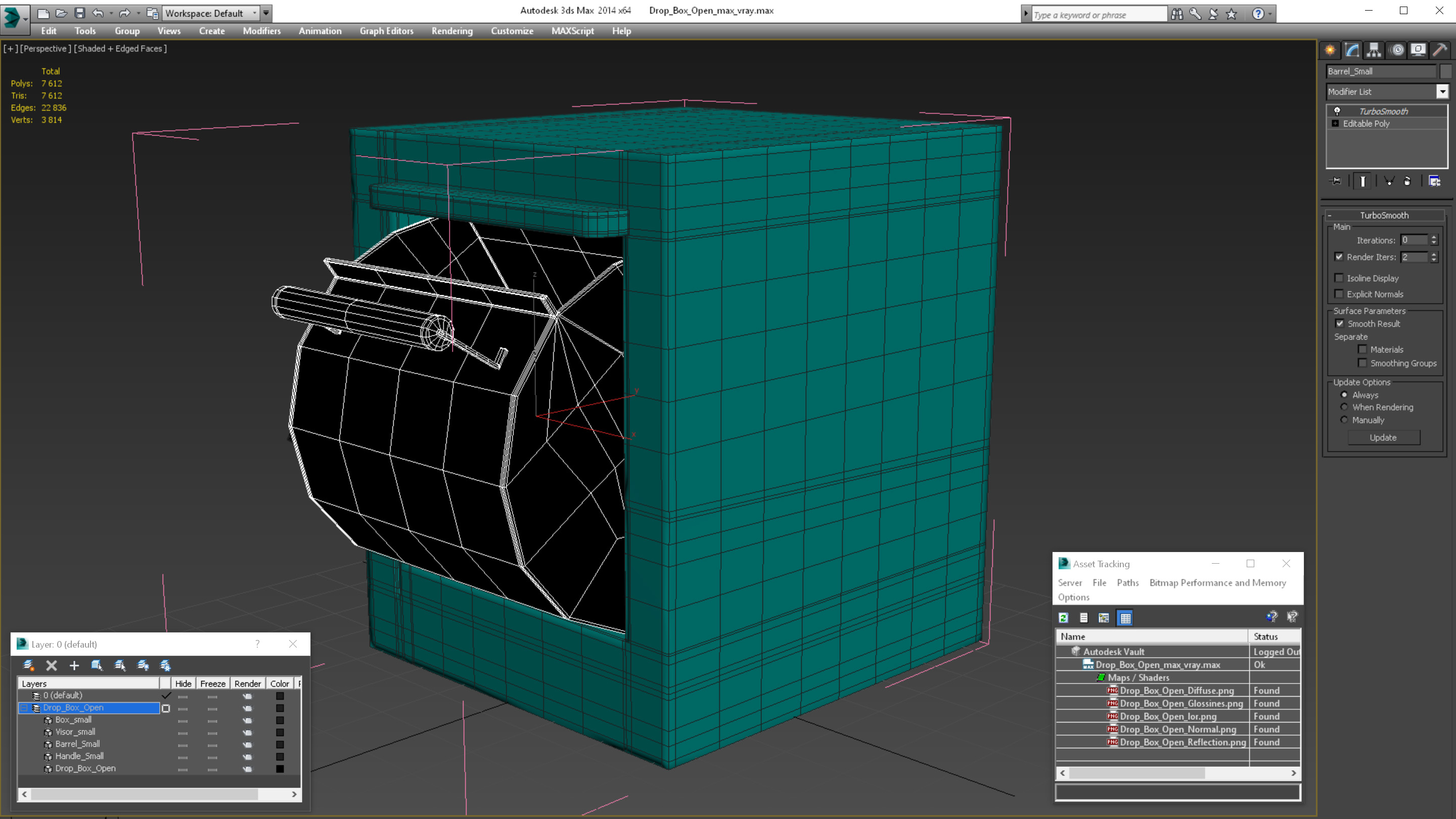Open the Undo history dropdown arrow

111,13
